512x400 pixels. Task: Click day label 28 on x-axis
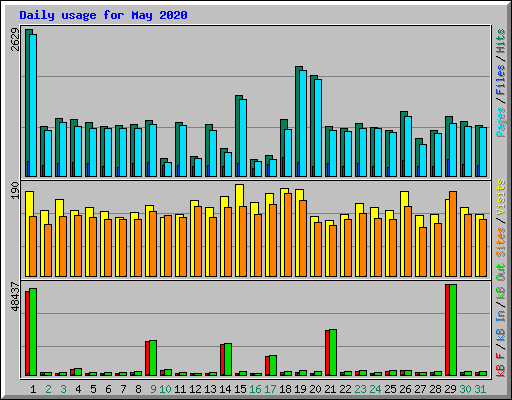coord(435,389)
